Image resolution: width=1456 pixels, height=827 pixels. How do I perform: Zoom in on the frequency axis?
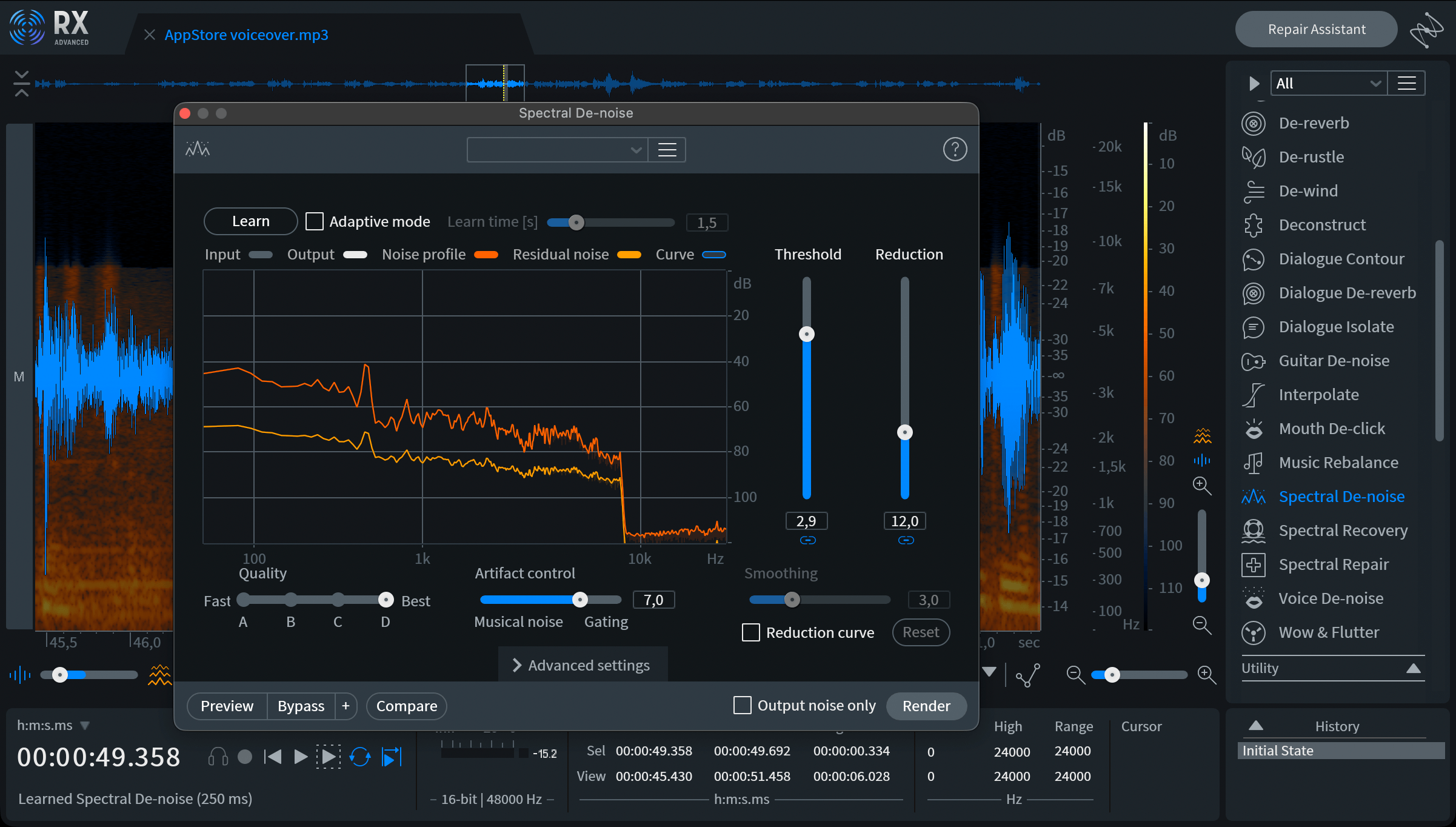tap(1201, 485)
